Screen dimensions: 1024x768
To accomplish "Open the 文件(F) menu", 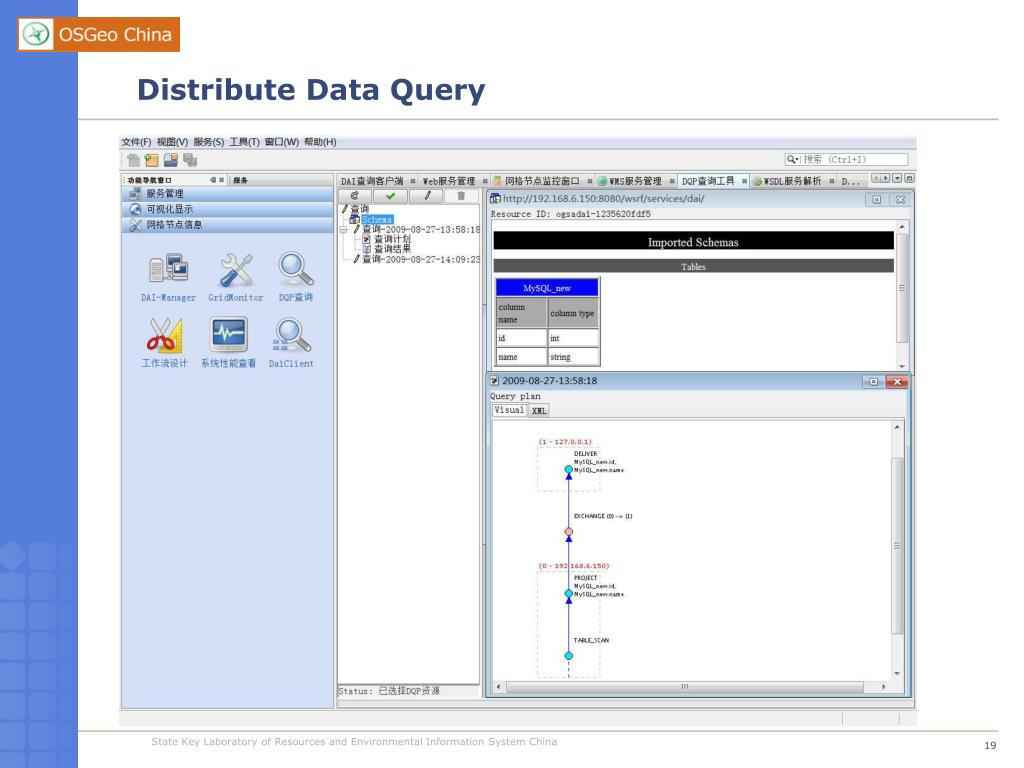I will (x=136, y=142).
